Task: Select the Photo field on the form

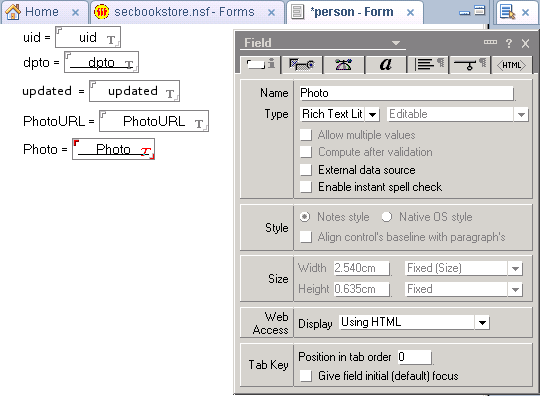Action: point(113,149)
